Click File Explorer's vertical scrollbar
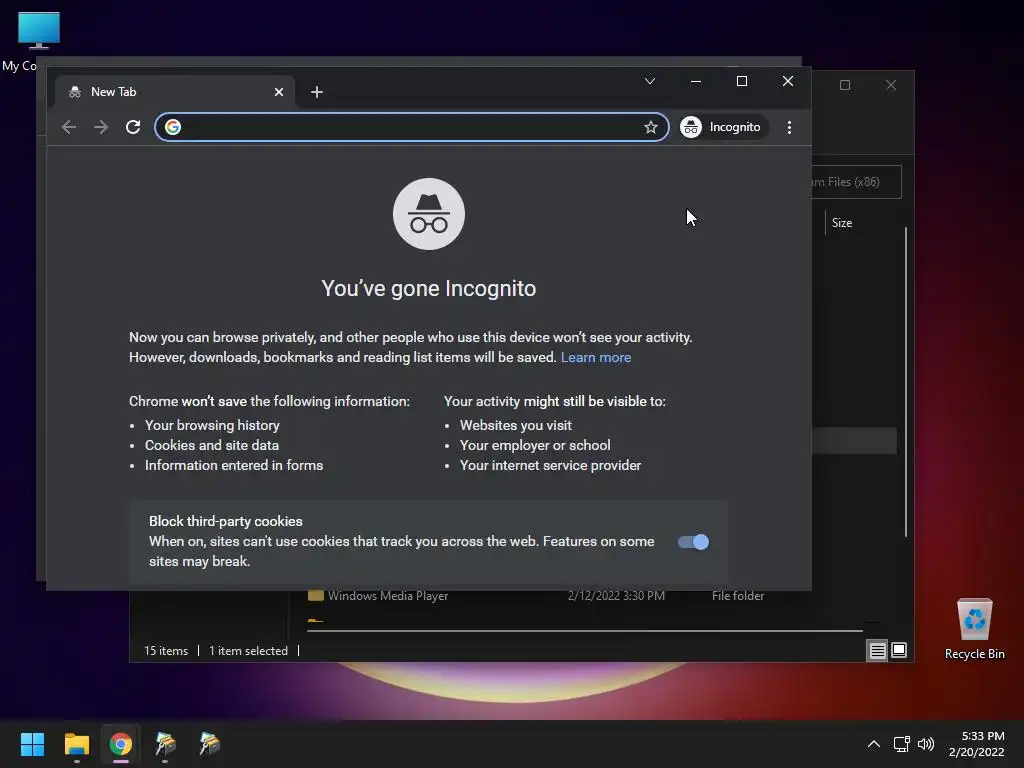Screen dimensions: 1024x768 click(906, 382)
